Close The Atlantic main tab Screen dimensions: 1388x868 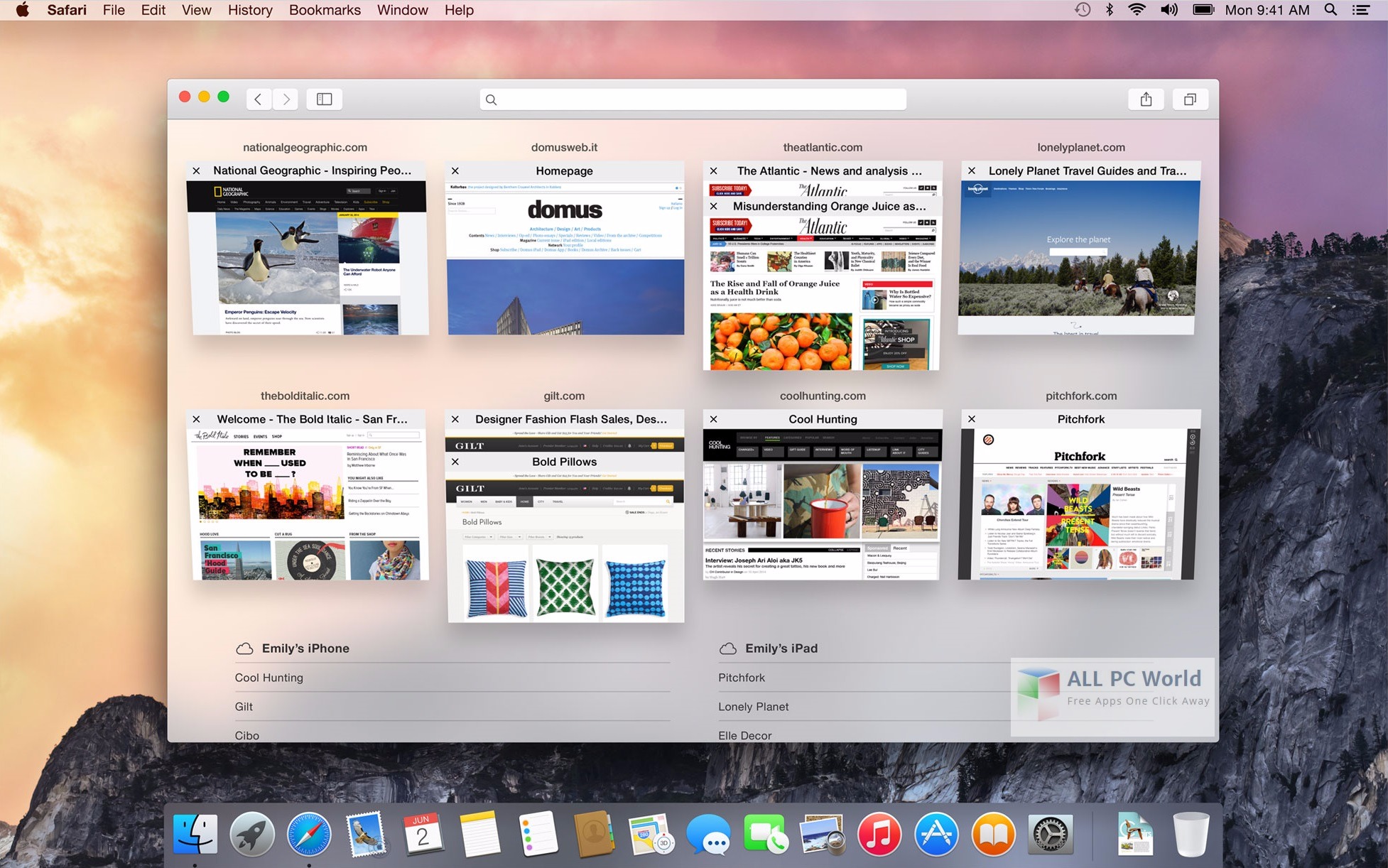coord(712,170)
